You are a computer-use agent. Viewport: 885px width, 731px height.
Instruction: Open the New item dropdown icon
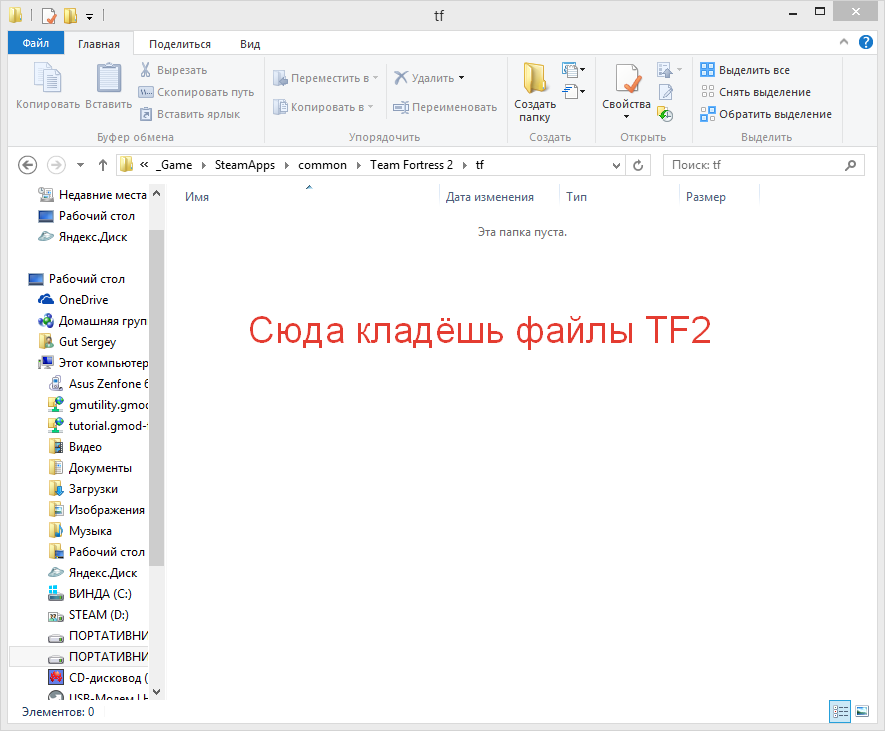pos(573,70)
